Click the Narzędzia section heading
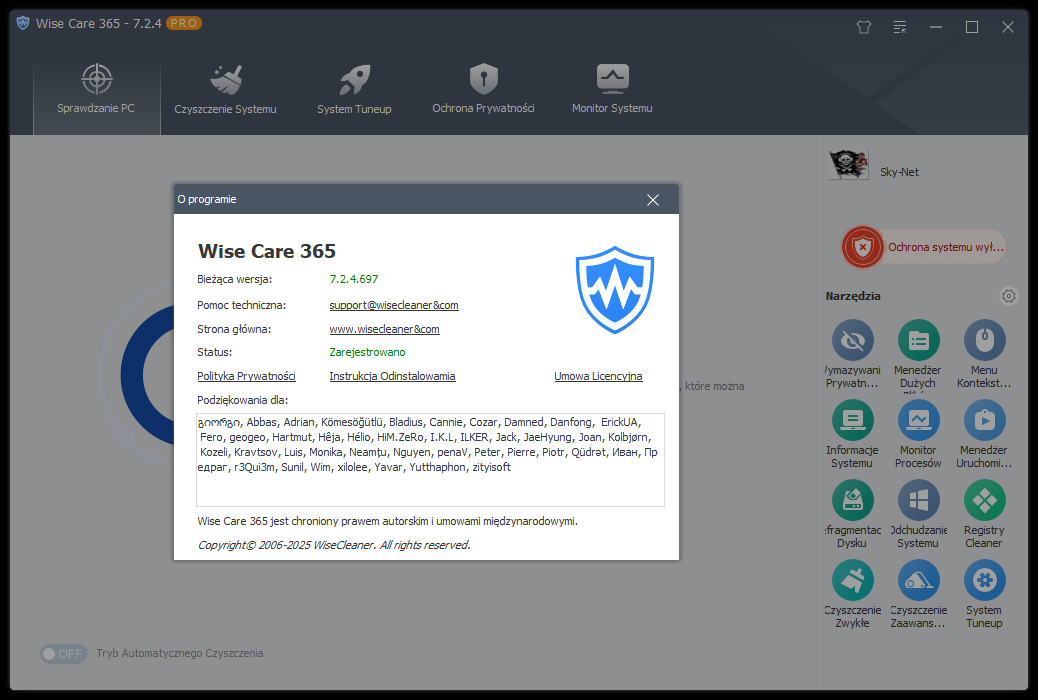Screen dimensions: 1038x700 point(853,296)
